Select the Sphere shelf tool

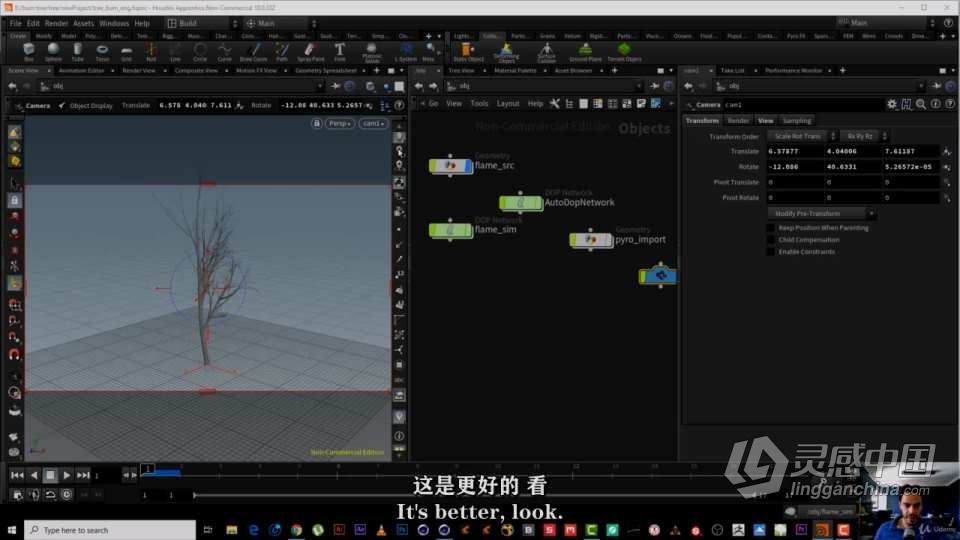pos(53,51)
